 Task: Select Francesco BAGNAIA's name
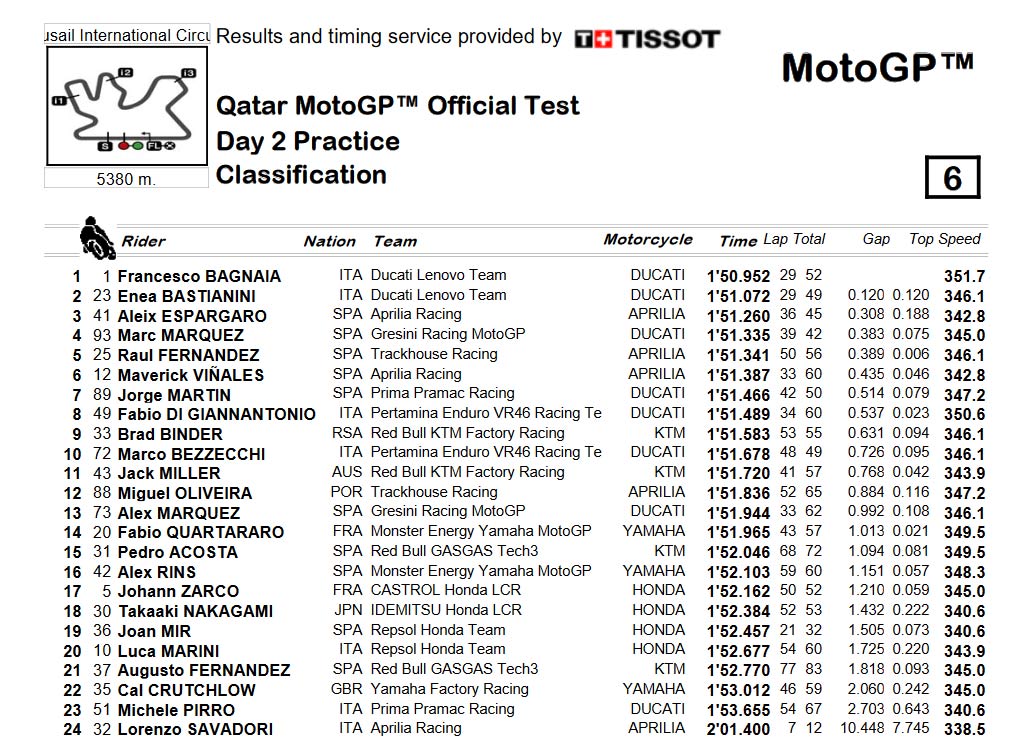coord(199,276)
